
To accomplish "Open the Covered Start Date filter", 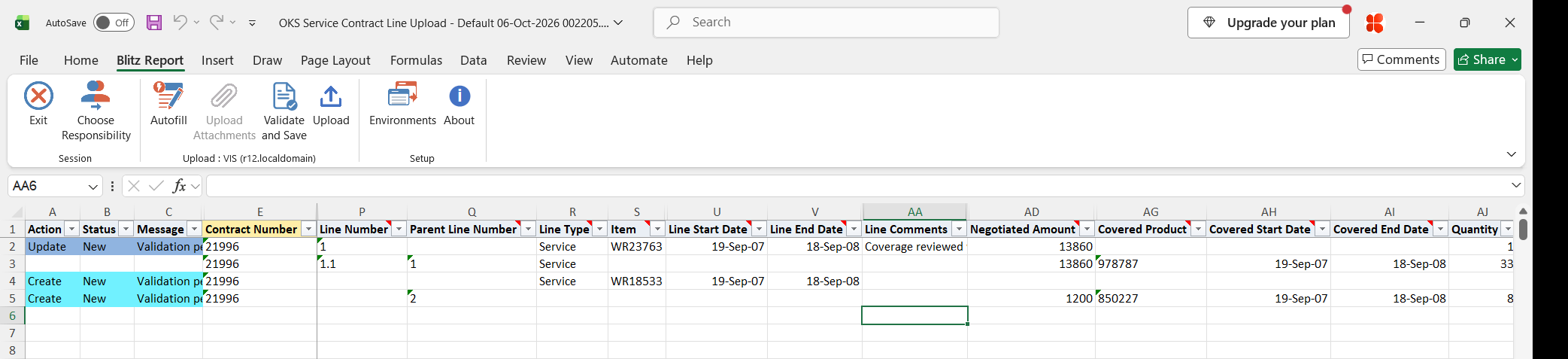I will pos(1323,229).
